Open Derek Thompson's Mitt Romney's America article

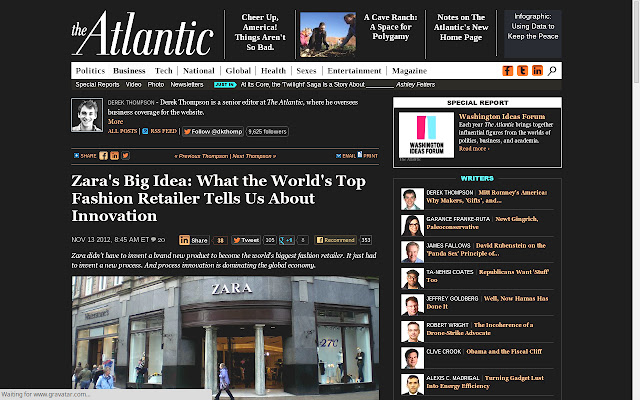tap(486, 196)
